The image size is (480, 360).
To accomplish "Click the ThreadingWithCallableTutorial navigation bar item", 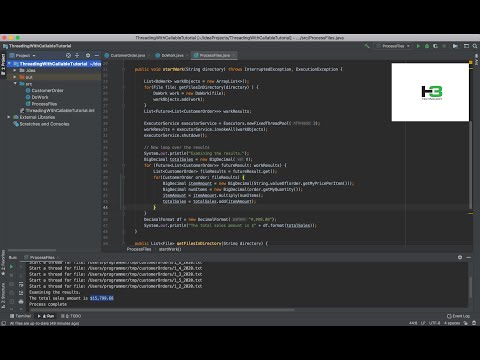I will pos(37,46).
